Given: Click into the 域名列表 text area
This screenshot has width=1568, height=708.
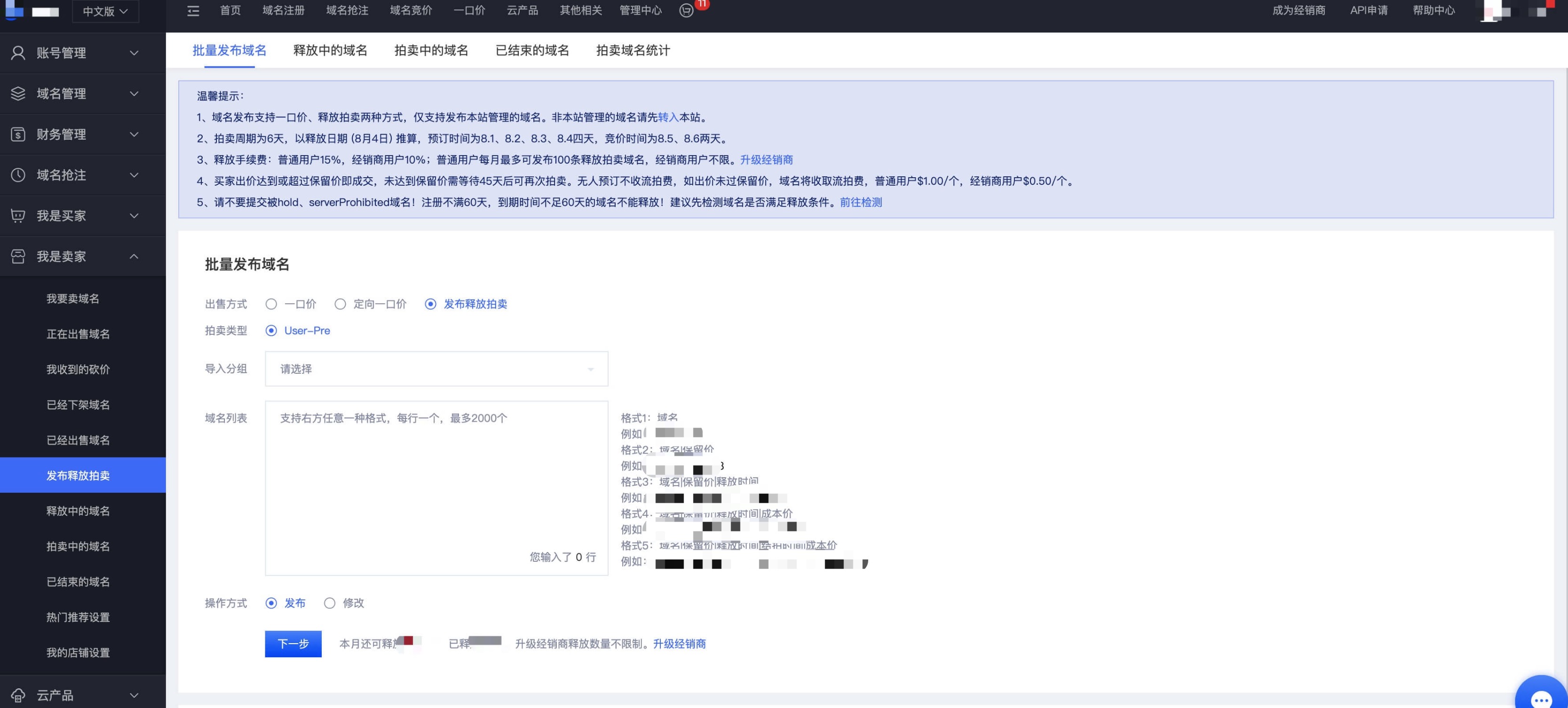Looking at the screenshot, I should point(436,480).
